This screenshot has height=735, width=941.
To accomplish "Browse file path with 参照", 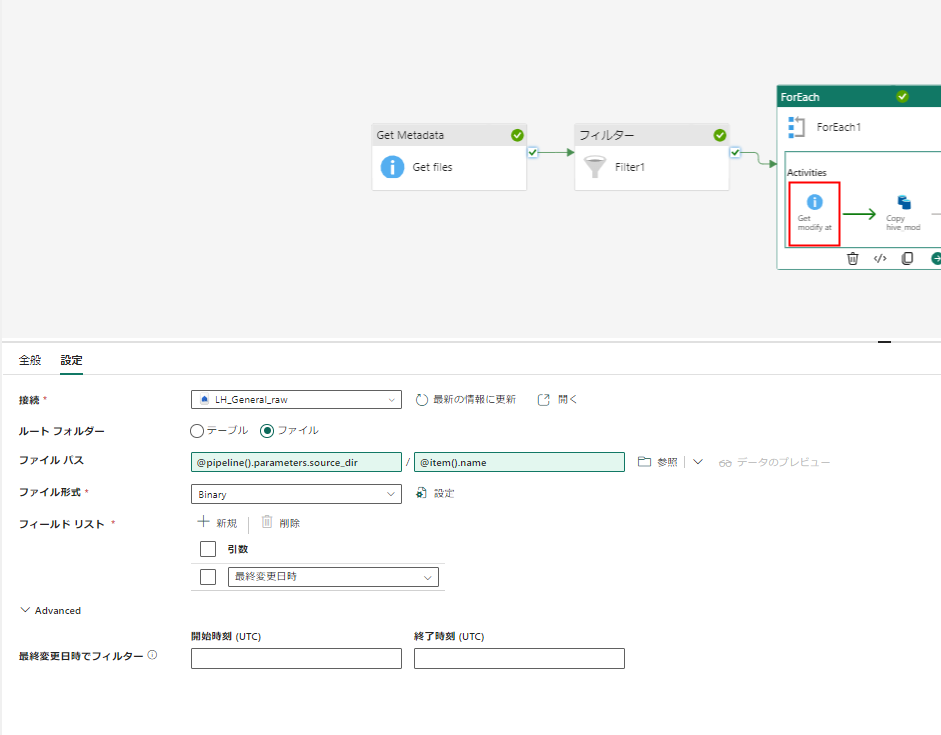I will click(658, 462).
